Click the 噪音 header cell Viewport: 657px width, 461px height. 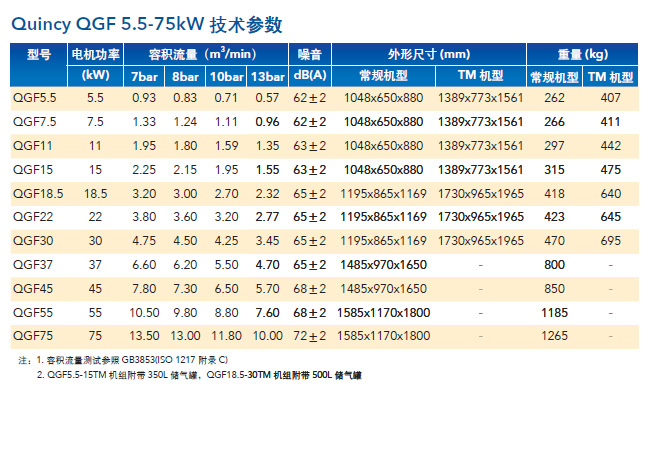coord(310,54)
